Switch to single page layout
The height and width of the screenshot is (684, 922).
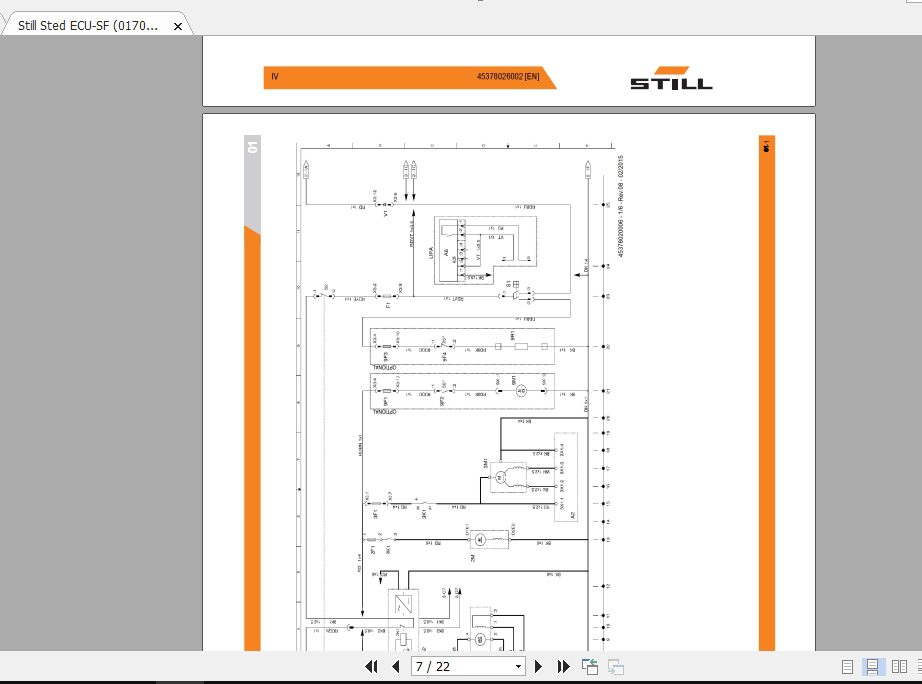(847, 666)
